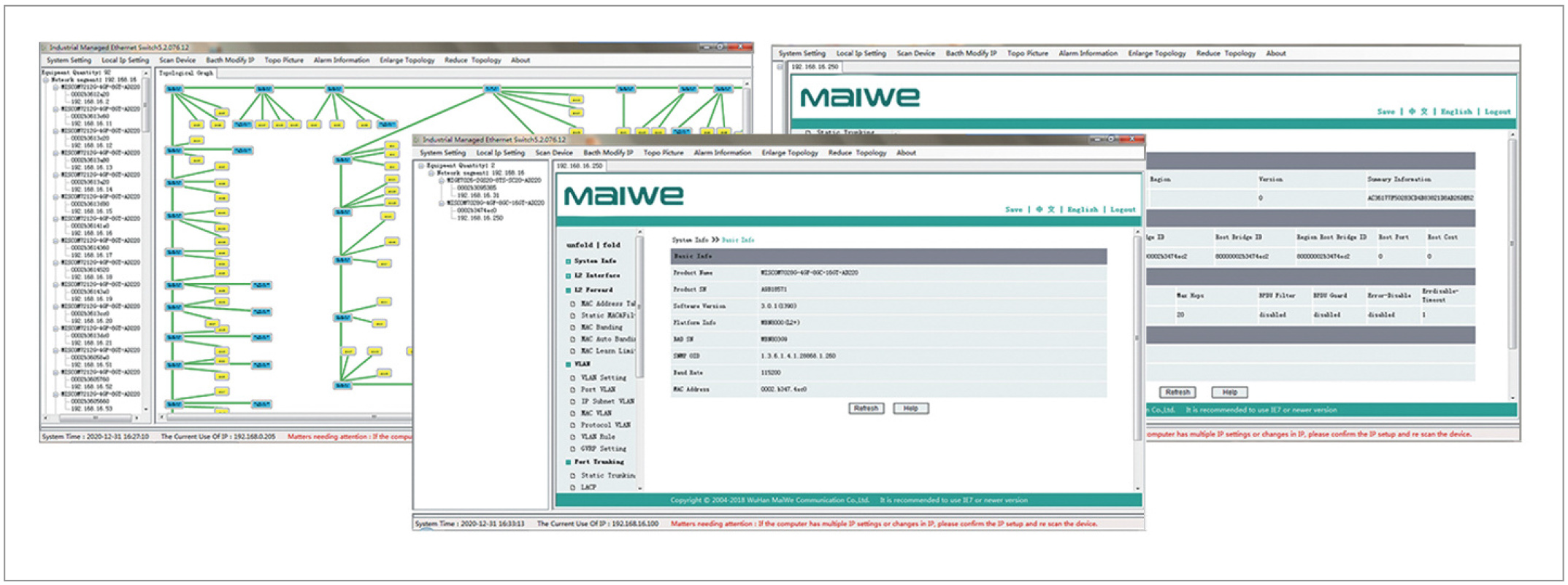Open Bacth Modify IP in front window
Image resolution: width=1568 pixels, height=585 pixels.
[x=607, y=153]
